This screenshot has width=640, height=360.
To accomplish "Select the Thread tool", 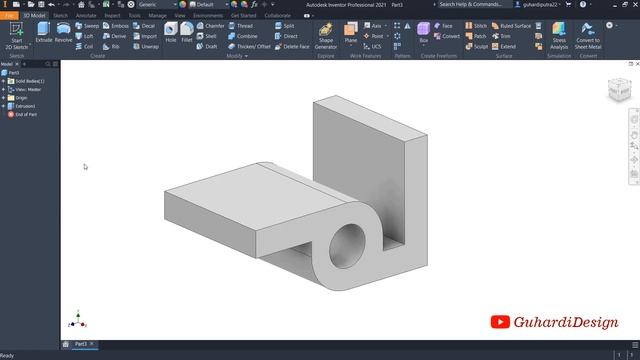I will [x=240, y=26].
